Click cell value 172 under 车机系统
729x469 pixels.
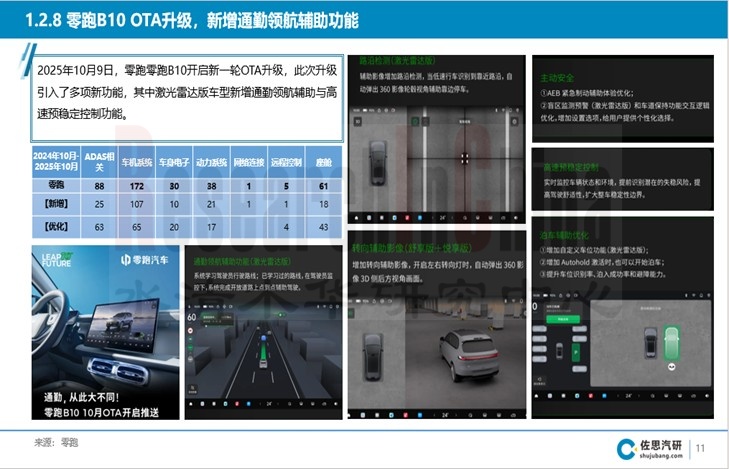tap(137, 186)
